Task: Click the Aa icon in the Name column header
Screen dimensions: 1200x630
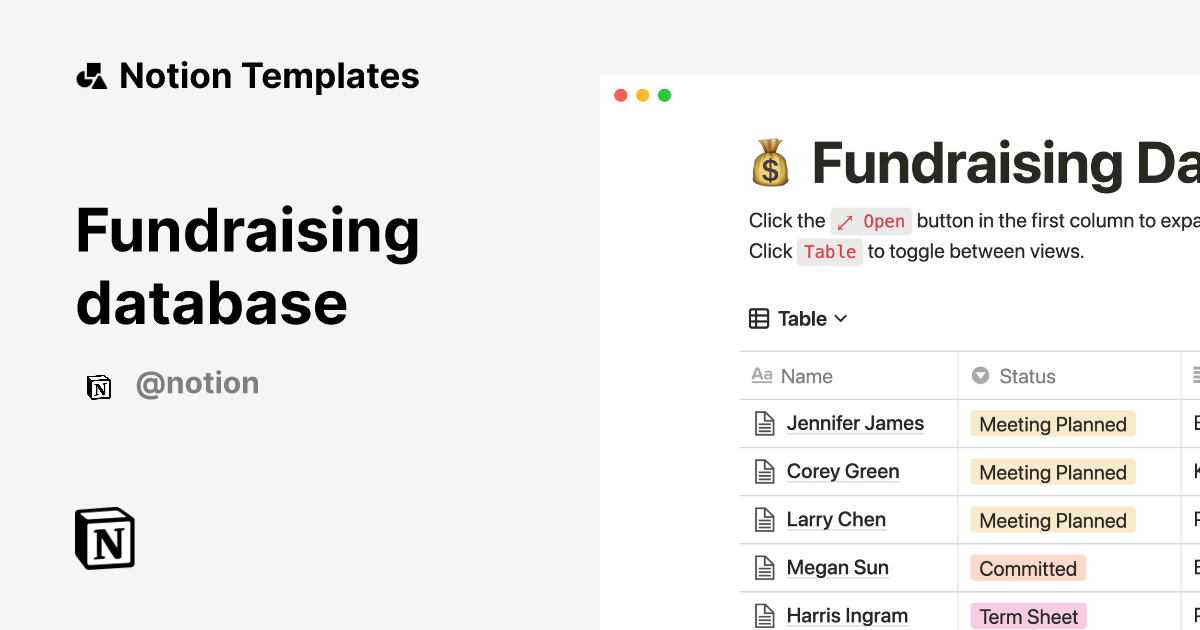Action: 762,376
